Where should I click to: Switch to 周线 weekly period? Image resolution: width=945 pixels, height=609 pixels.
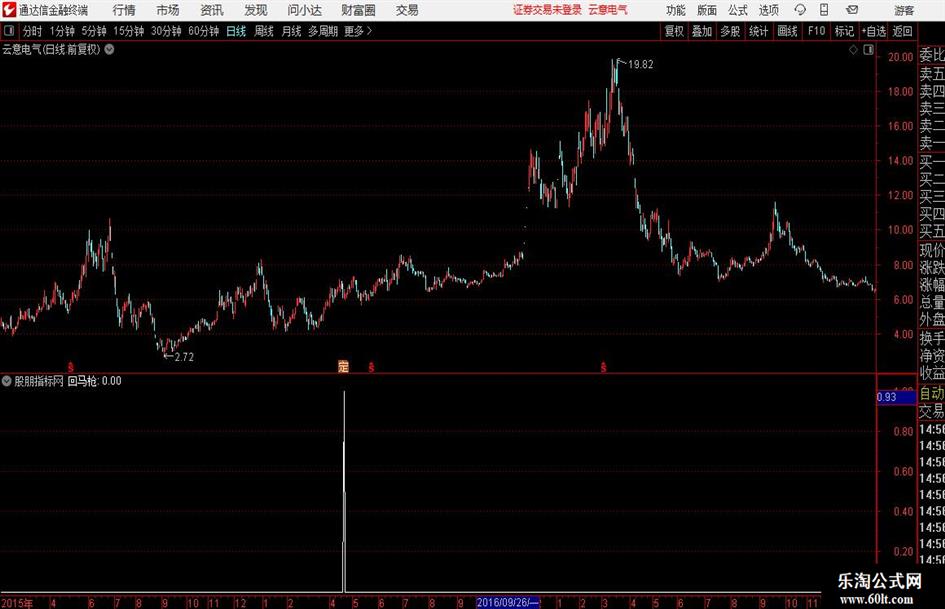point(264,31)
